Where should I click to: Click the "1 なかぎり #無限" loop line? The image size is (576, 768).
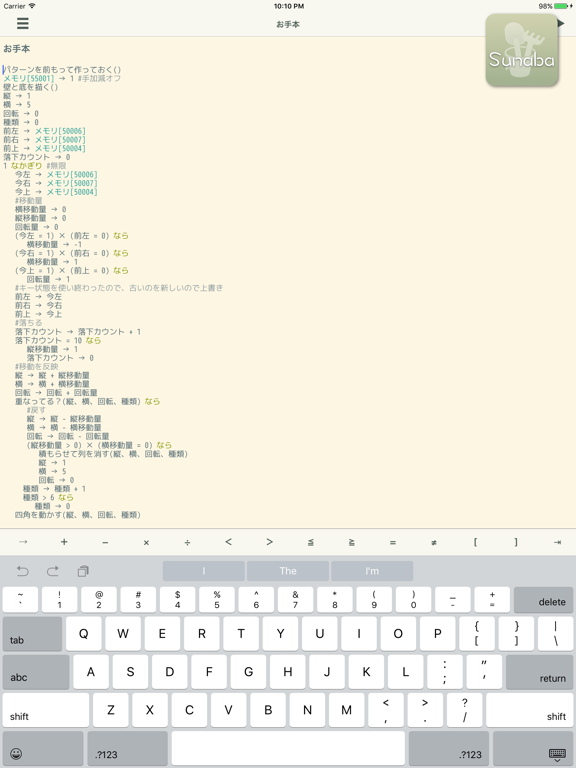[35, 166]
